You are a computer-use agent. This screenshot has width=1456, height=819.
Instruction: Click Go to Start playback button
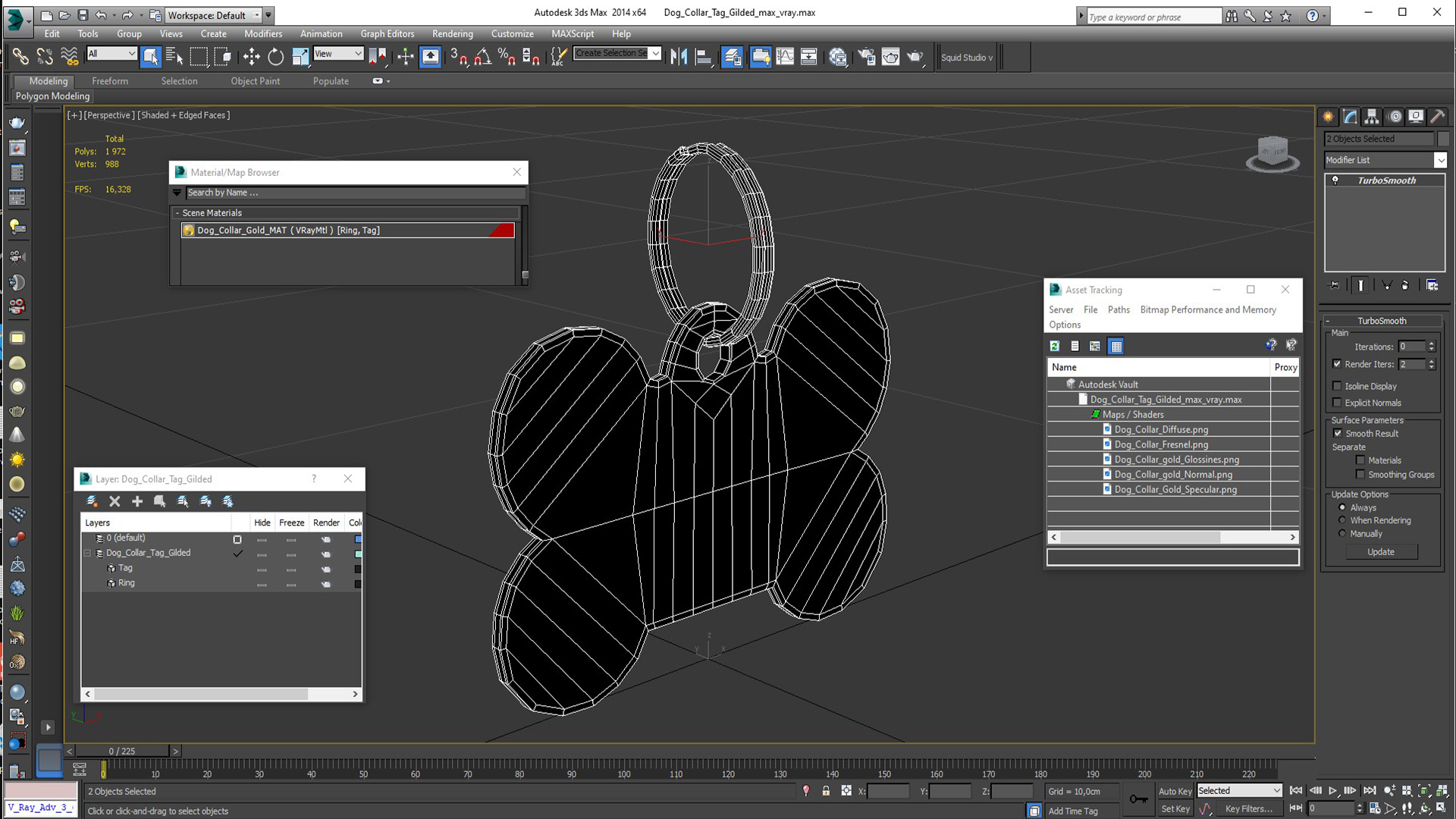point(1296,791)
